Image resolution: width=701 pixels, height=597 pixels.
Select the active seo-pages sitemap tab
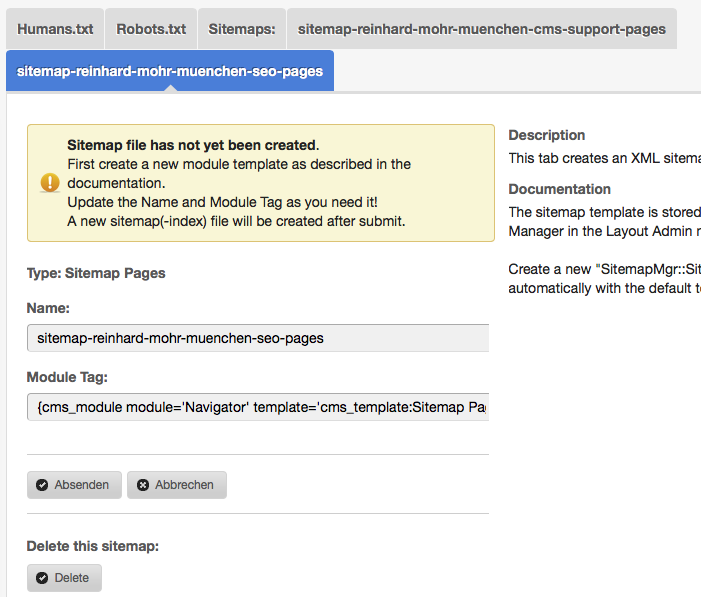(170, 72)
